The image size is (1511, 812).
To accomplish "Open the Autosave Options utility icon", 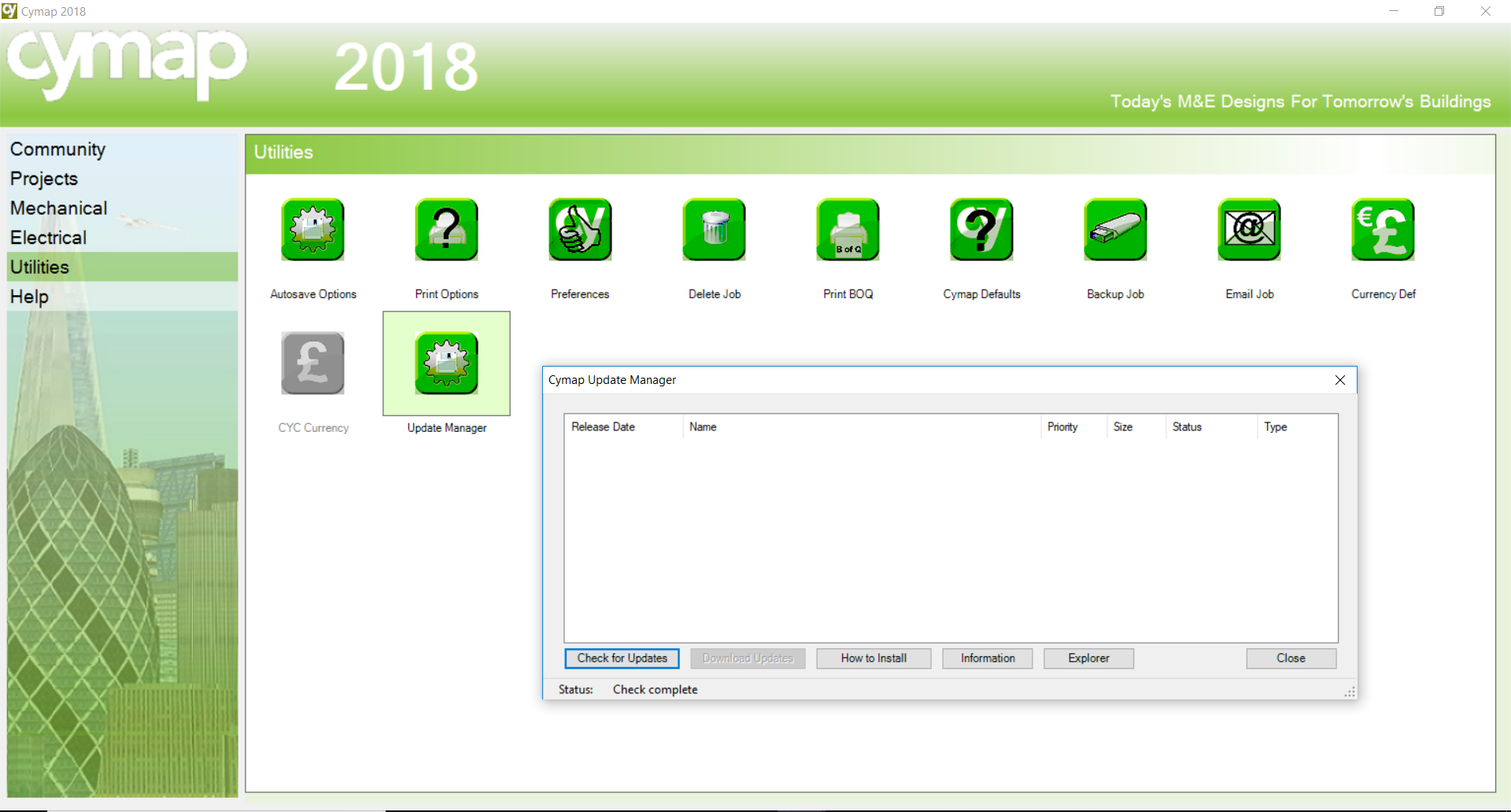I will point(312,229).
